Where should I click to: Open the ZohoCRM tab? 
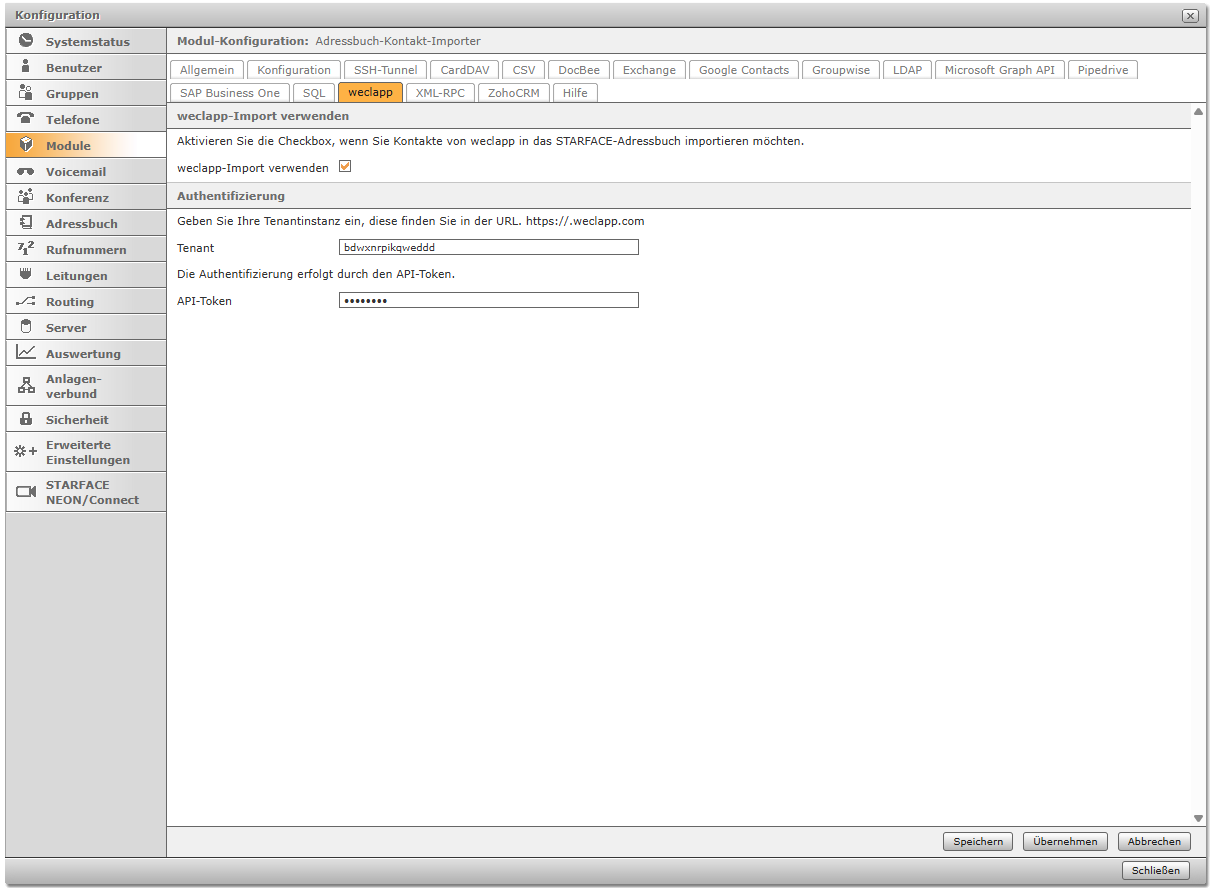[x=513, y=93]
